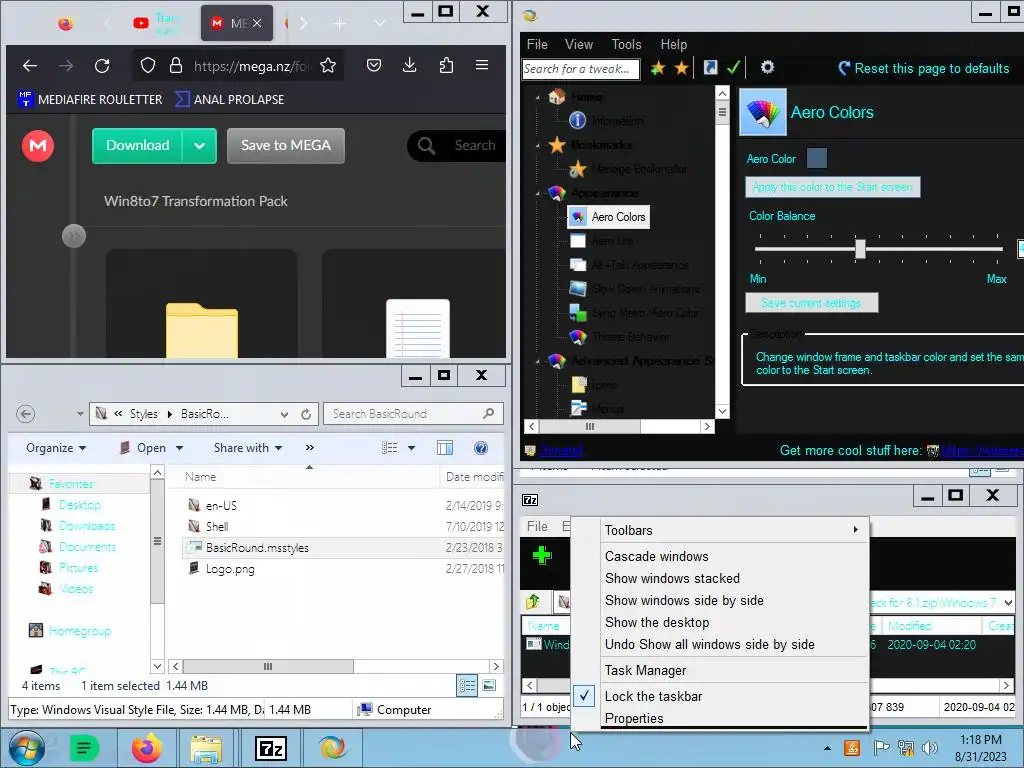Click the padlock site info icon
Viewport: 1024px width, 768px height.
(x=176, y=65)
